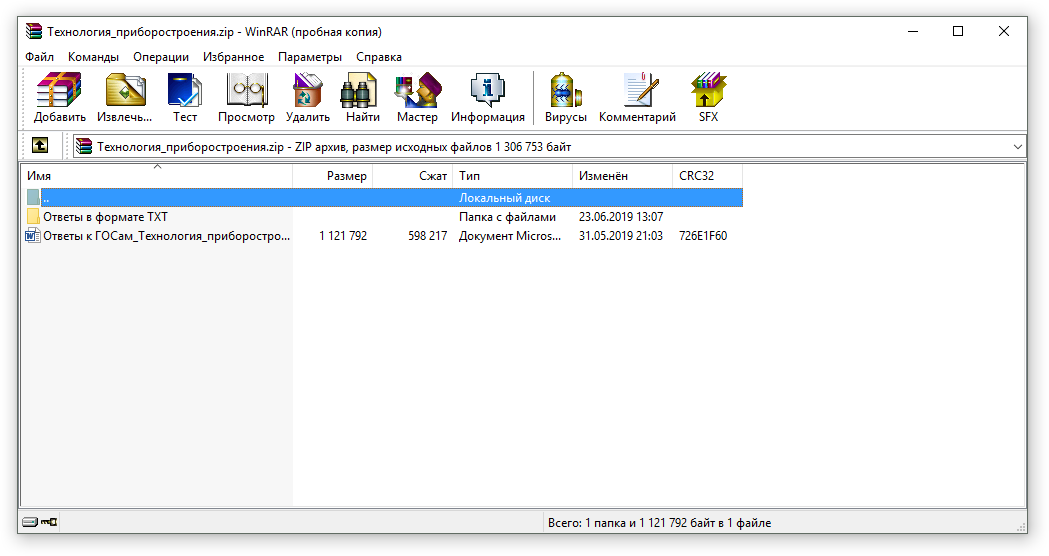This screenshot has width=1049, height=556.
Task: Click the date 23.06.2019 13:07
Action: (x=621, y=217)
